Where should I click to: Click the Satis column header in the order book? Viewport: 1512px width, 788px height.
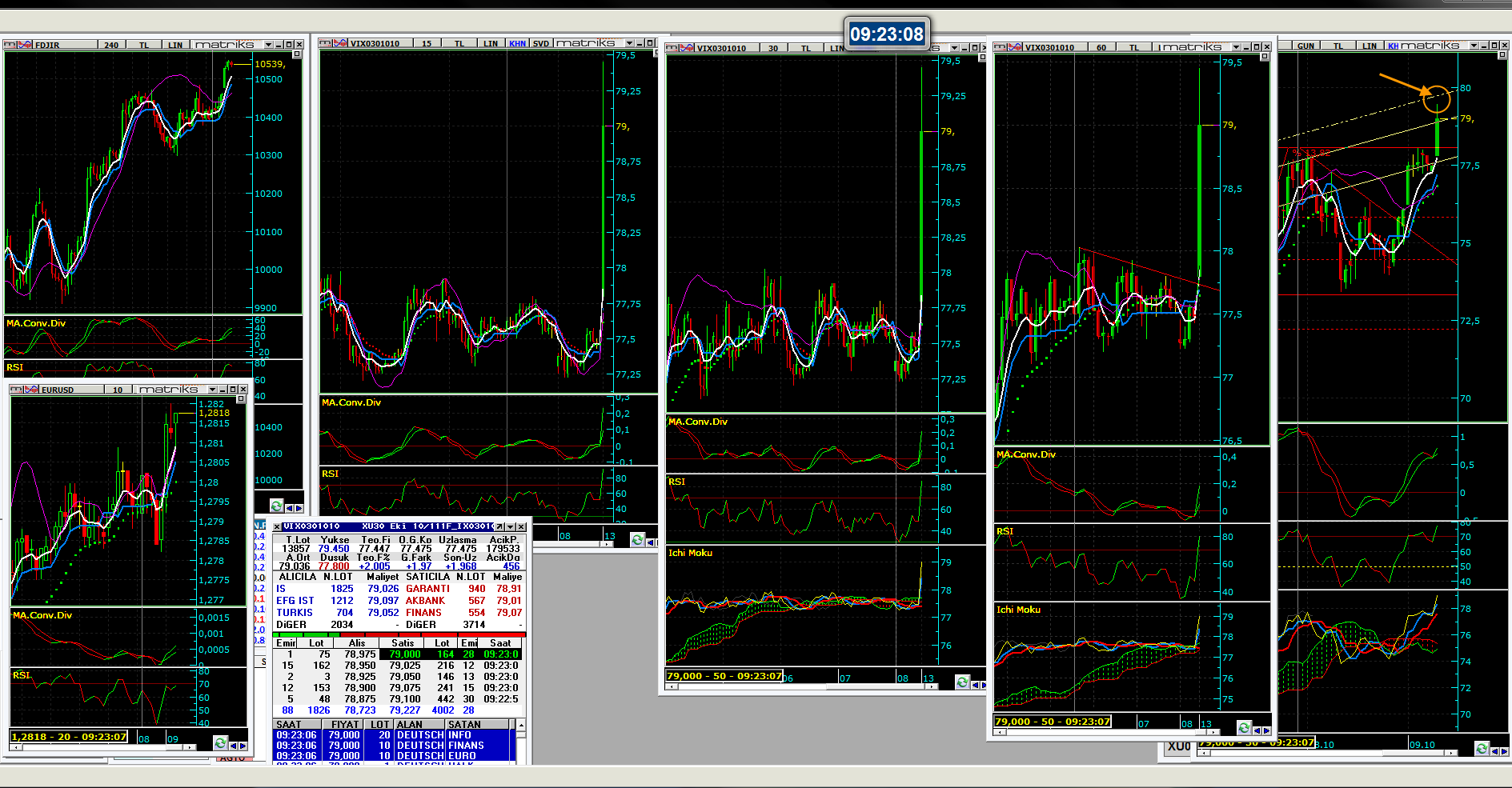click(x=403, y=643)
